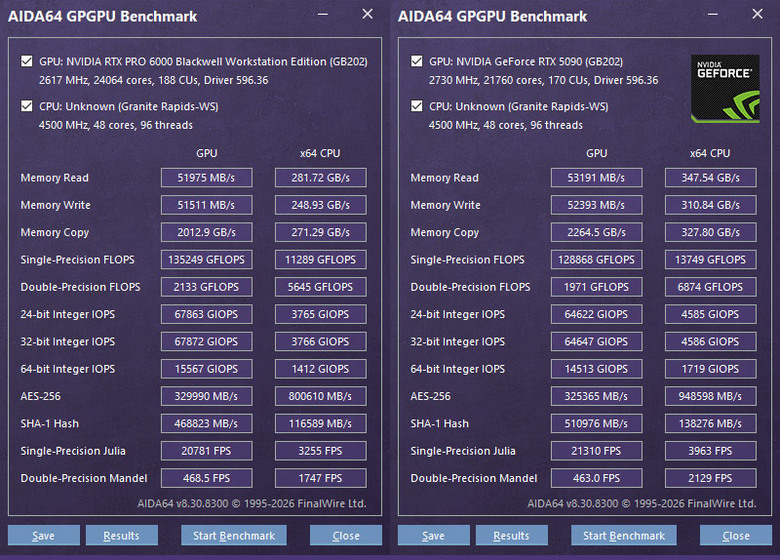
Task: Select CPU Memory Read value 281.72 GB/s
Action: pyautogui.click(x=320, y=178)
